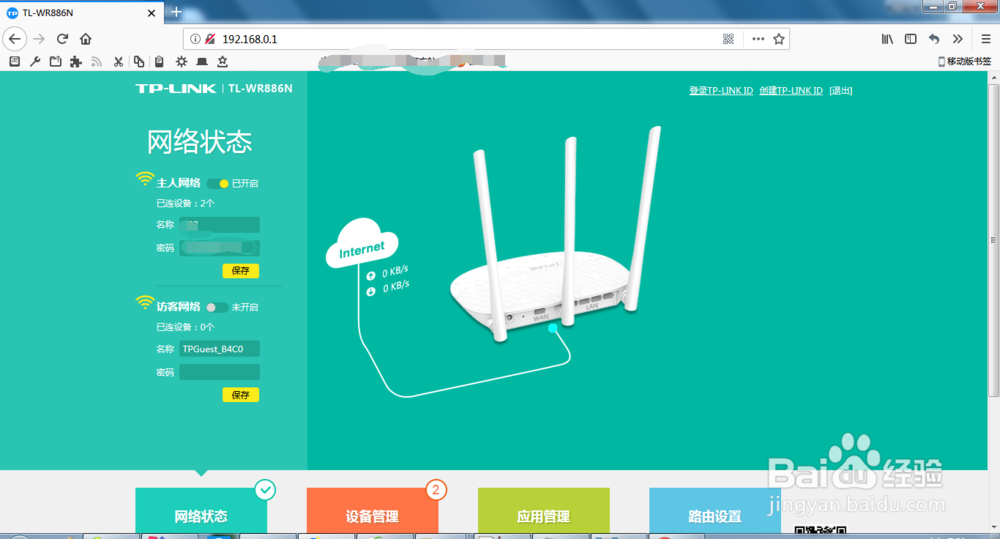Screen dimensions: 1000x539
Task: Open the app management (应用管理) tab
Action: click(x=543, y=511)
